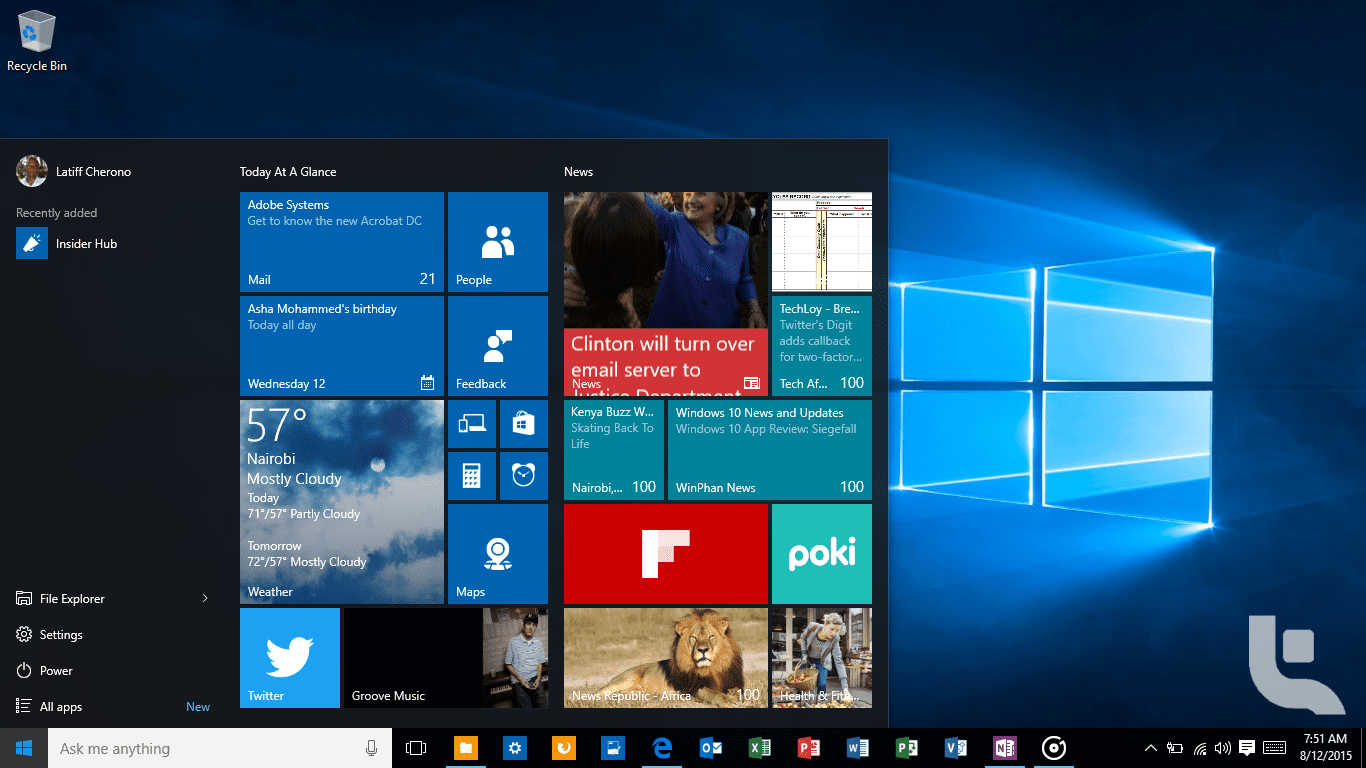
Task: Click the battery power tray icon
Action: (1176, 748)
